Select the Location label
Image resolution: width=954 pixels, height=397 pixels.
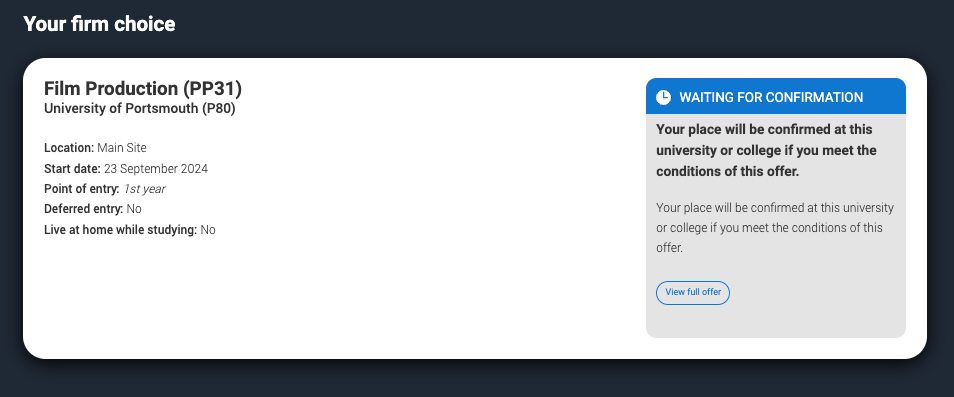(69, 148)
